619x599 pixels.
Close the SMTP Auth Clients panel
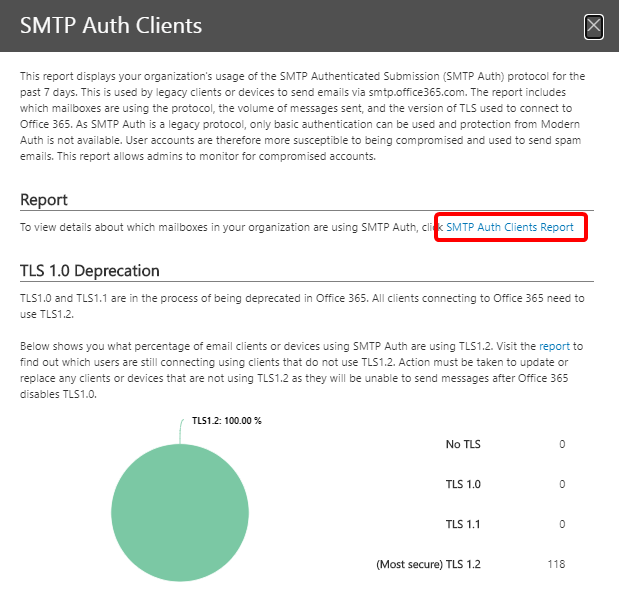(594, 26)
